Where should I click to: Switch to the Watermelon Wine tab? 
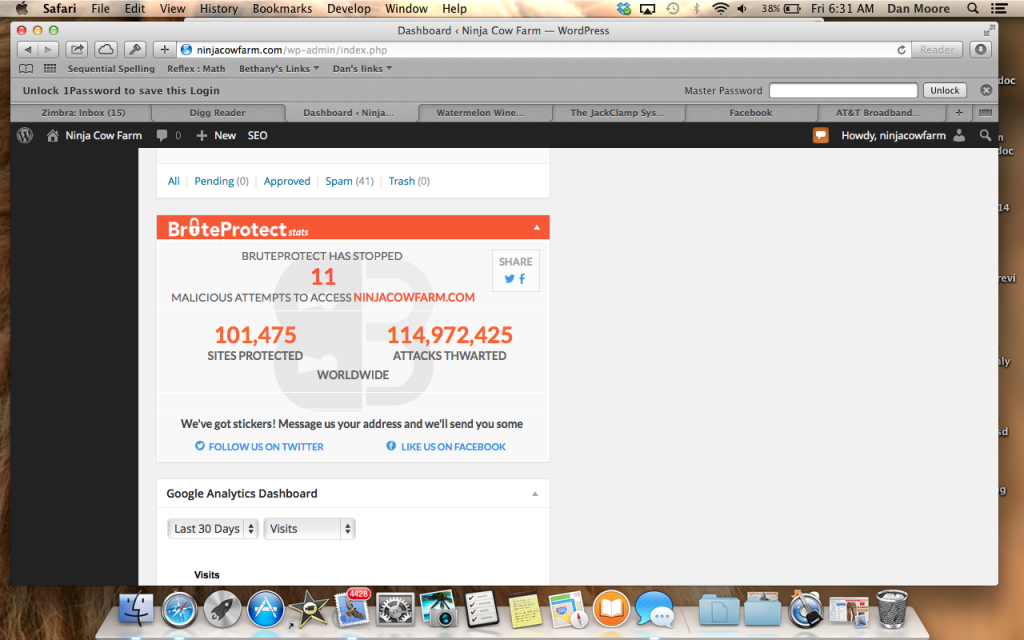point(481,112)
